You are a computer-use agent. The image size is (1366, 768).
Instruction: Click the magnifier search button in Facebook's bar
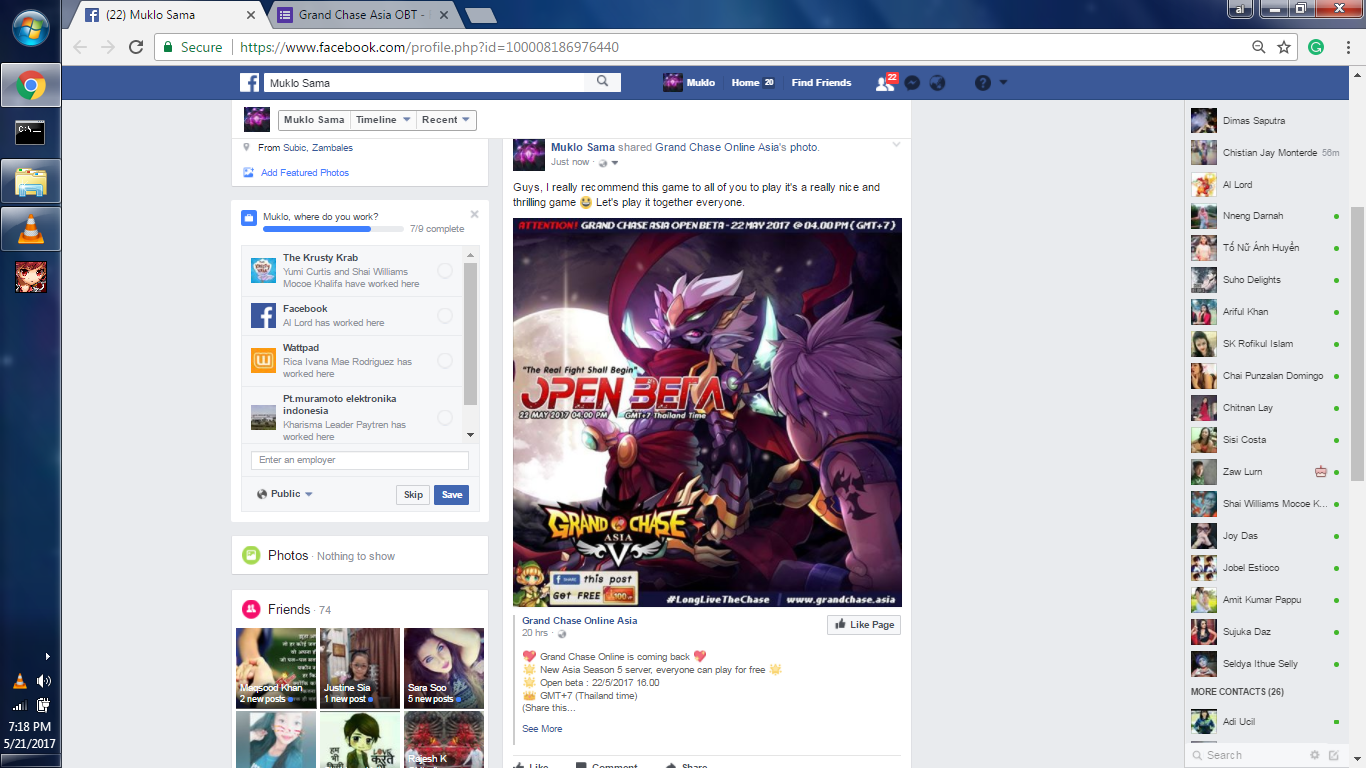(602, 82)
